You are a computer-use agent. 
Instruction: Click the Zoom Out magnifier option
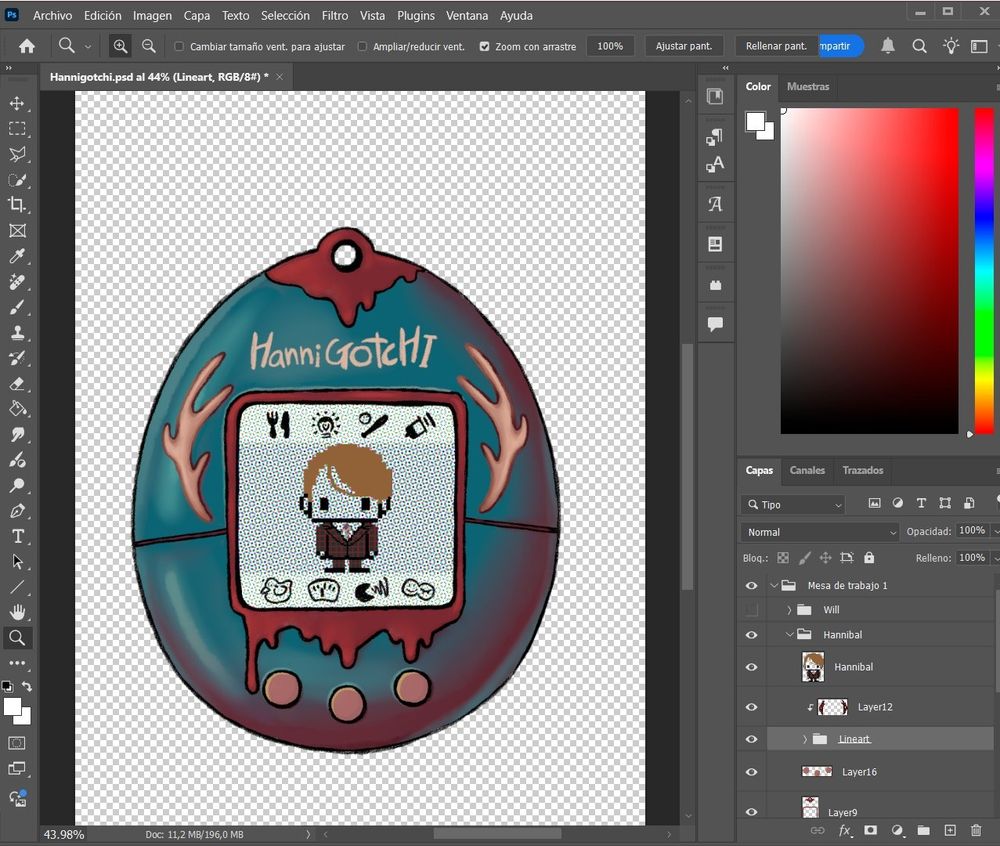[149, 46]
